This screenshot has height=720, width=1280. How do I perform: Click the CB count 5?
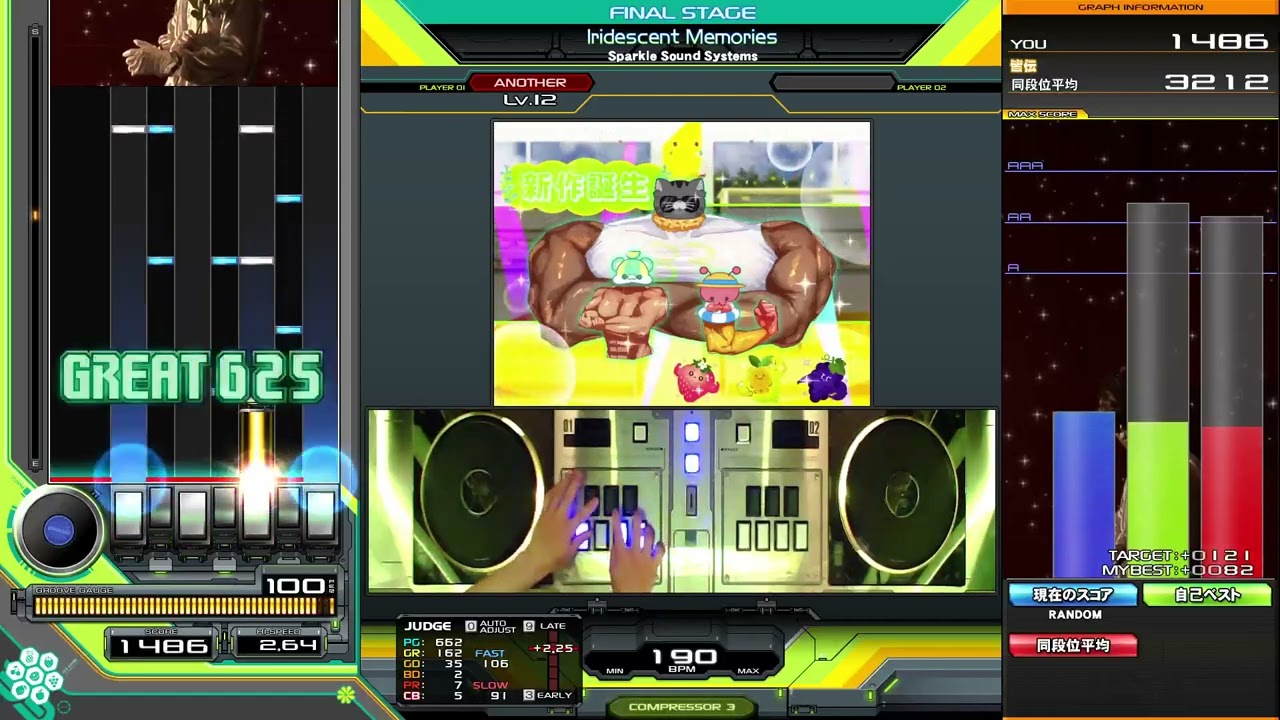click(458, 696)
